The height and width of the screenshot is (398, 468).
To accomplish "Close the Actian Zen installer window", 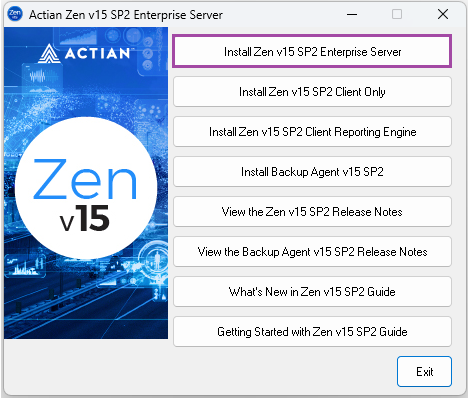I will (443, 14).
